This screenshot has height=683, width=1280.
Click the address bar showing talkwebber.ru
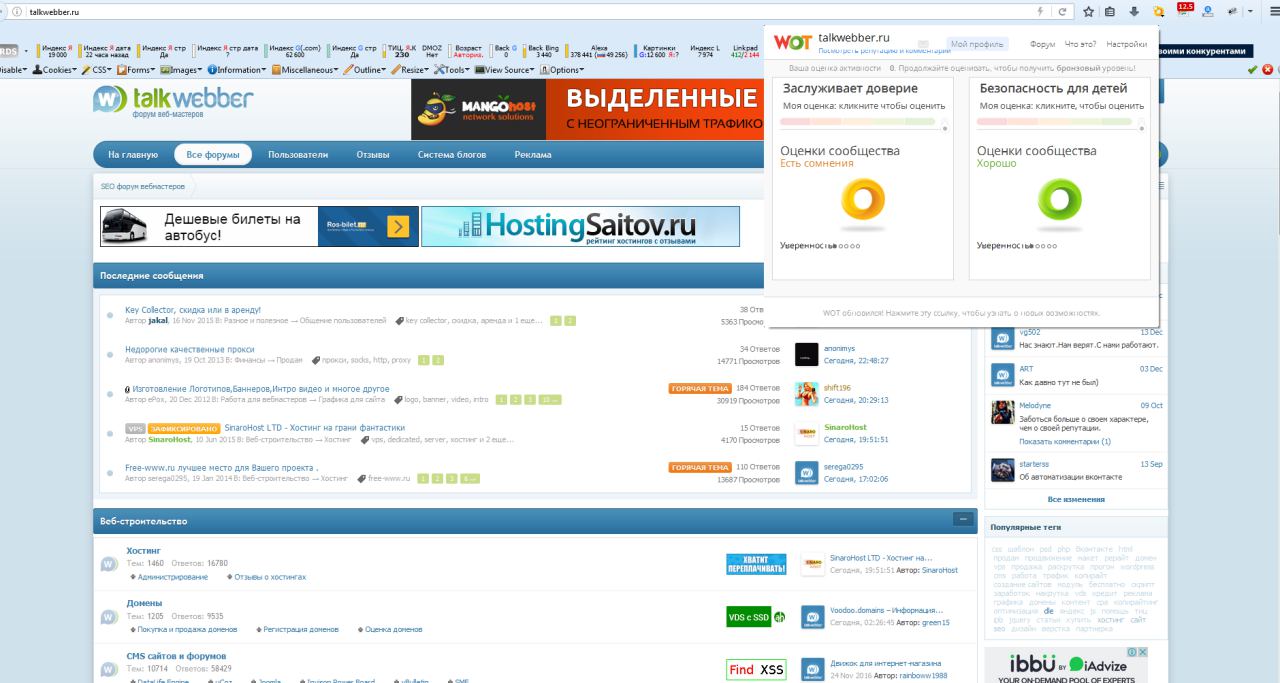point(530,11)
